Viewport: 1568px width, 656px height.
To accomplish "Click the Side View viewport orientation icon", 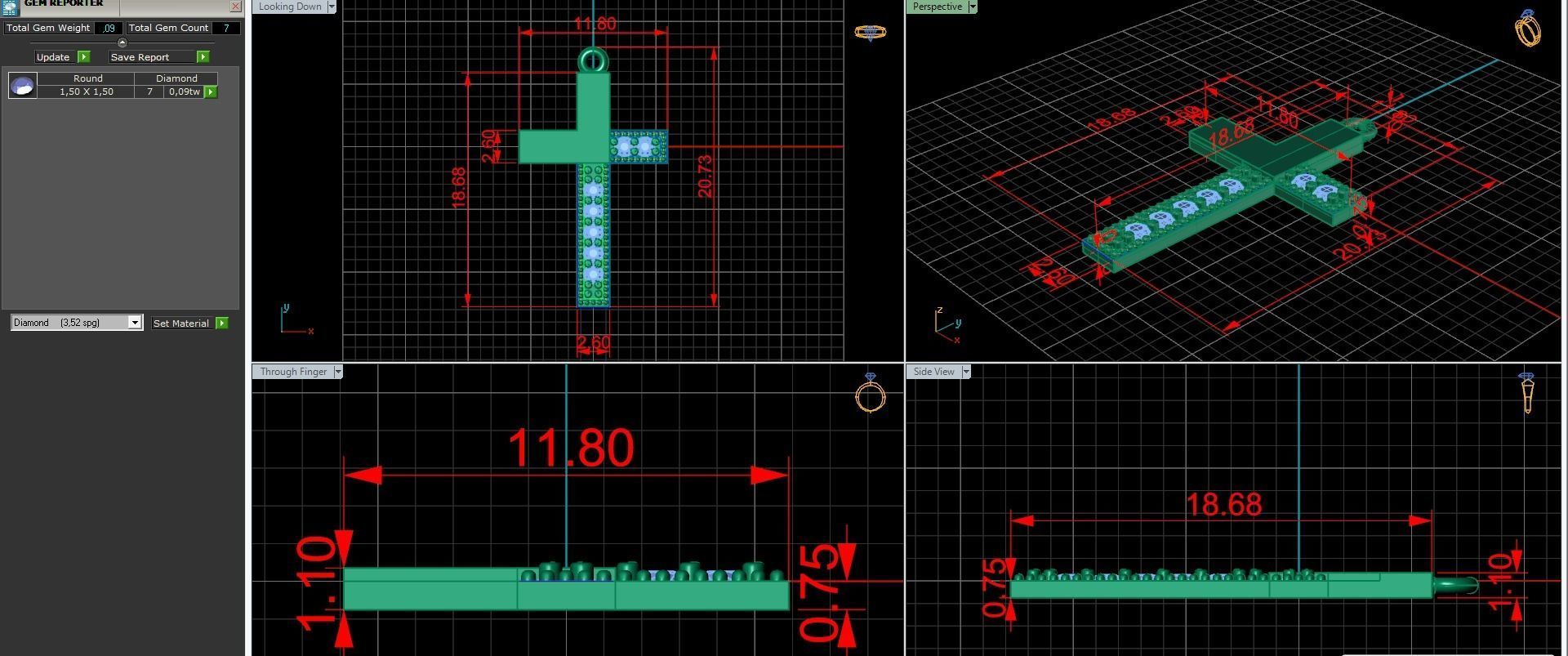I will 1527,393.
